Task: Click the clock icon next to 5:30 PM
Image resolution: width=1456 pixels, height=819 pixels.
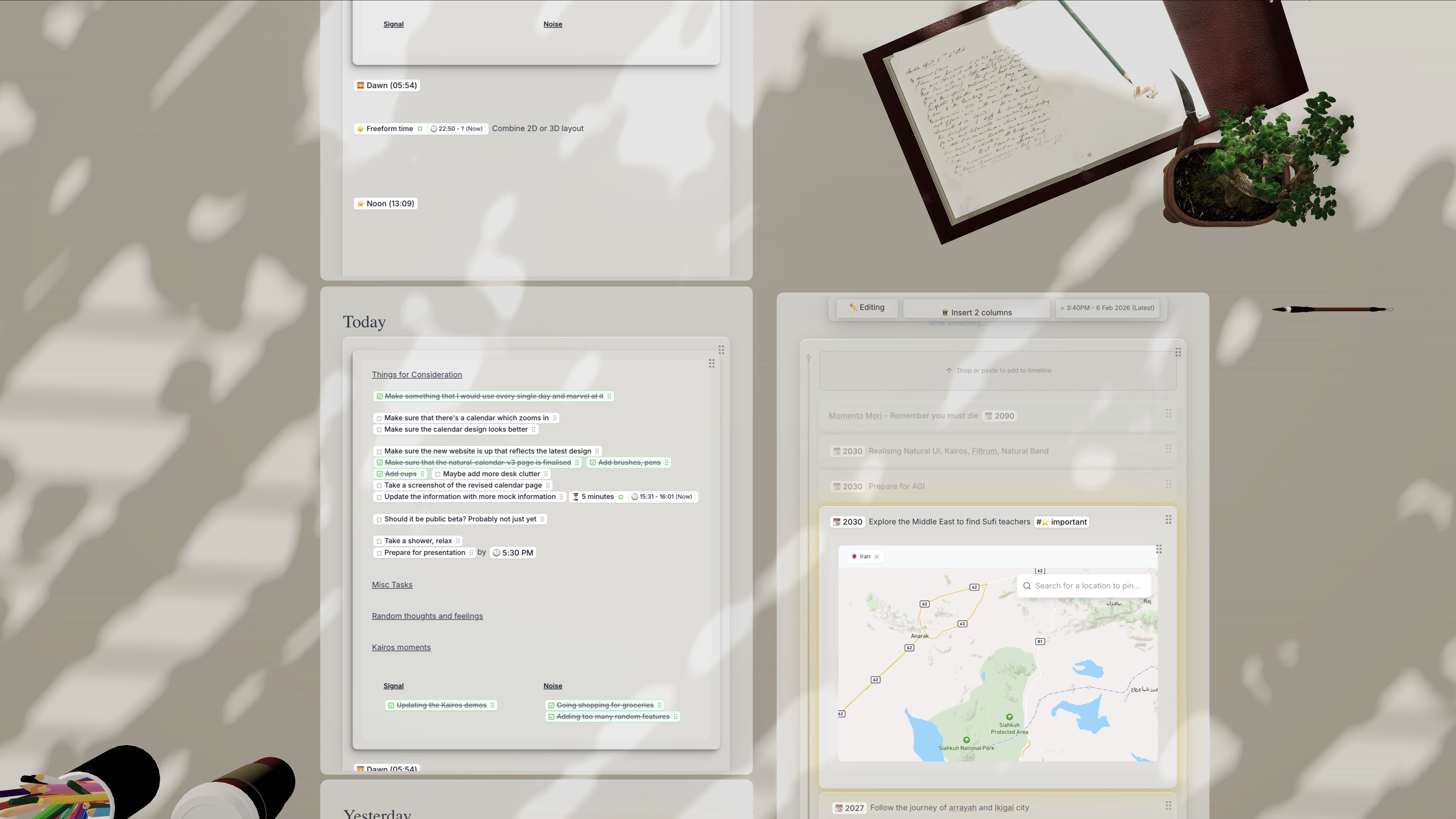Action: pyautogui.click(x=496, y=552)
